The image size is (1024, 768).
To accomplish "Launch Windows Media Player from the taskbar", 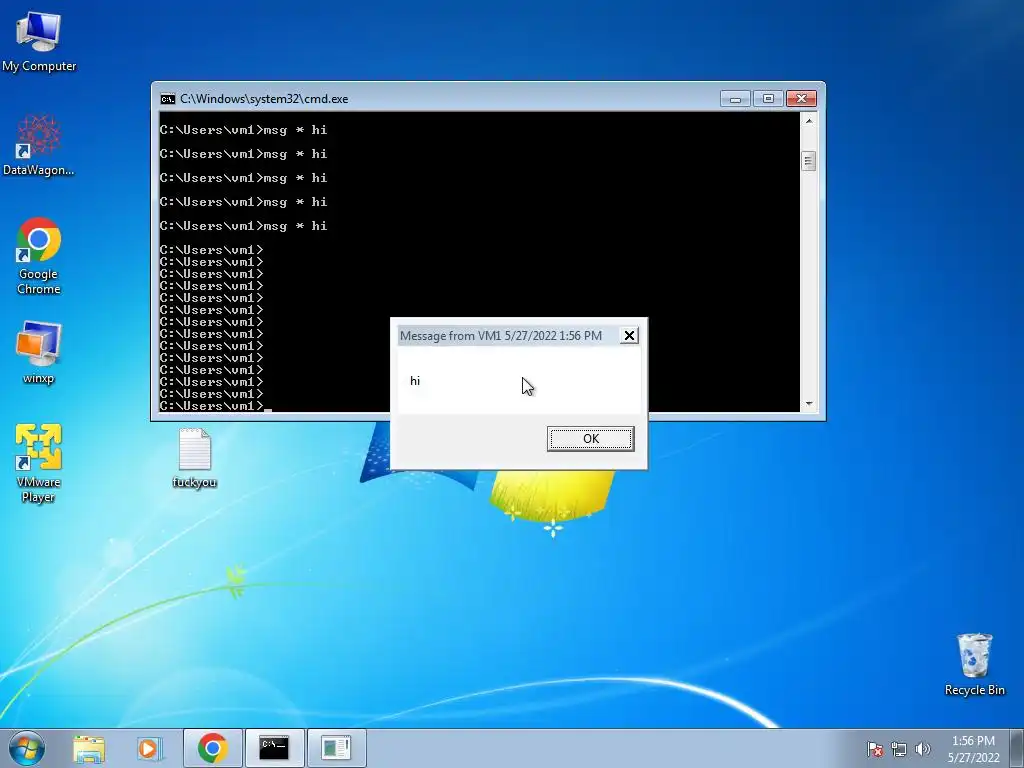I will [x=150, y=748].
